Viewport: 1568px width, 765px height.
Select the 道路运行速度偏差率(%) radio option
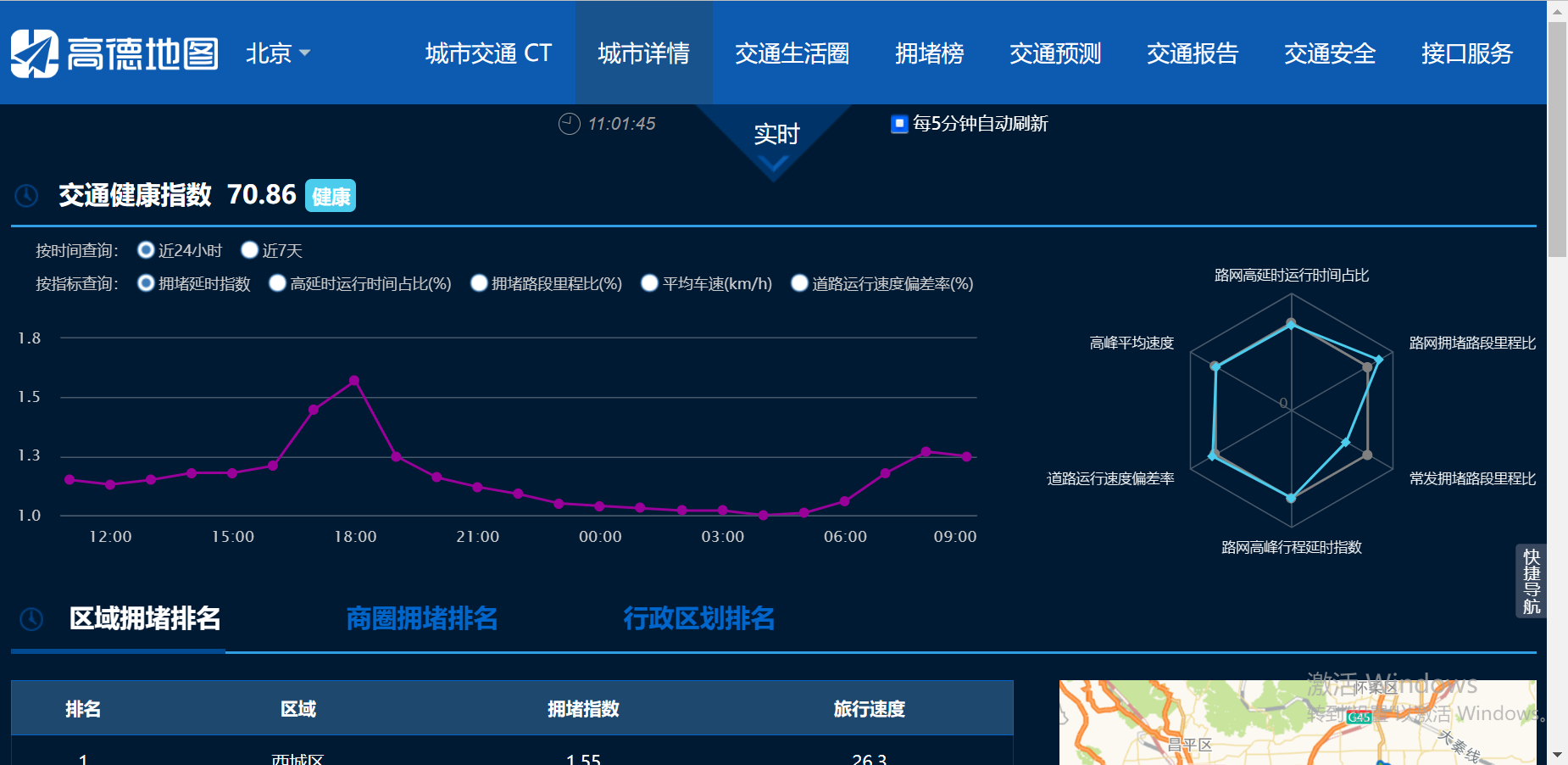click(x=799, y=283)
